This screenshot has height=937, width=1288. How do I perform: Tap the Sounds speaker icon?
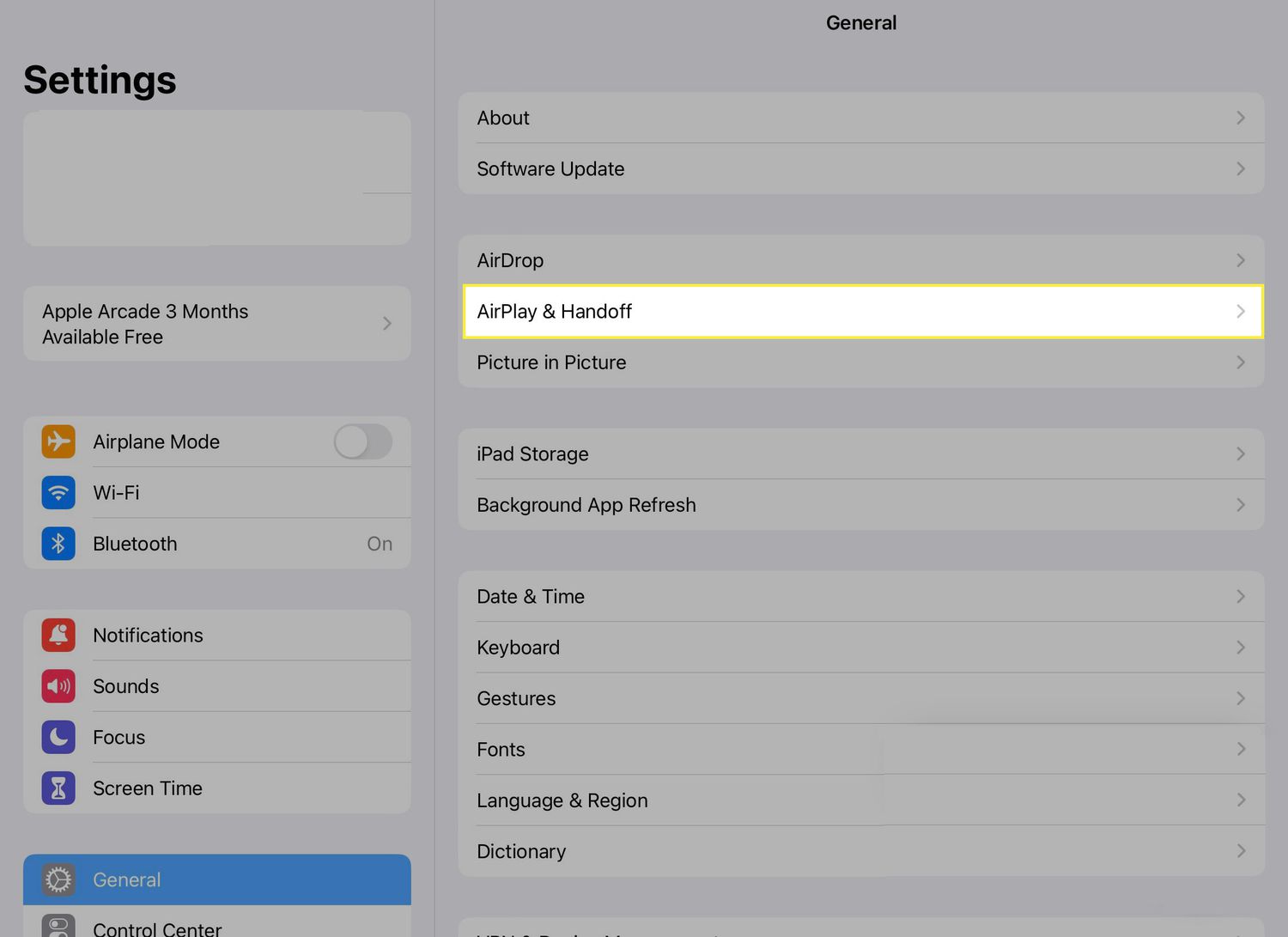58,686
